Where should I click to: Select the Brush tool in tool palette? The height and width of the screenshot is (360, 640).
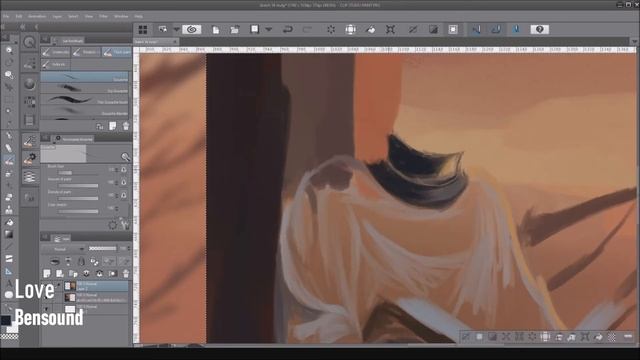click(9, 160)
